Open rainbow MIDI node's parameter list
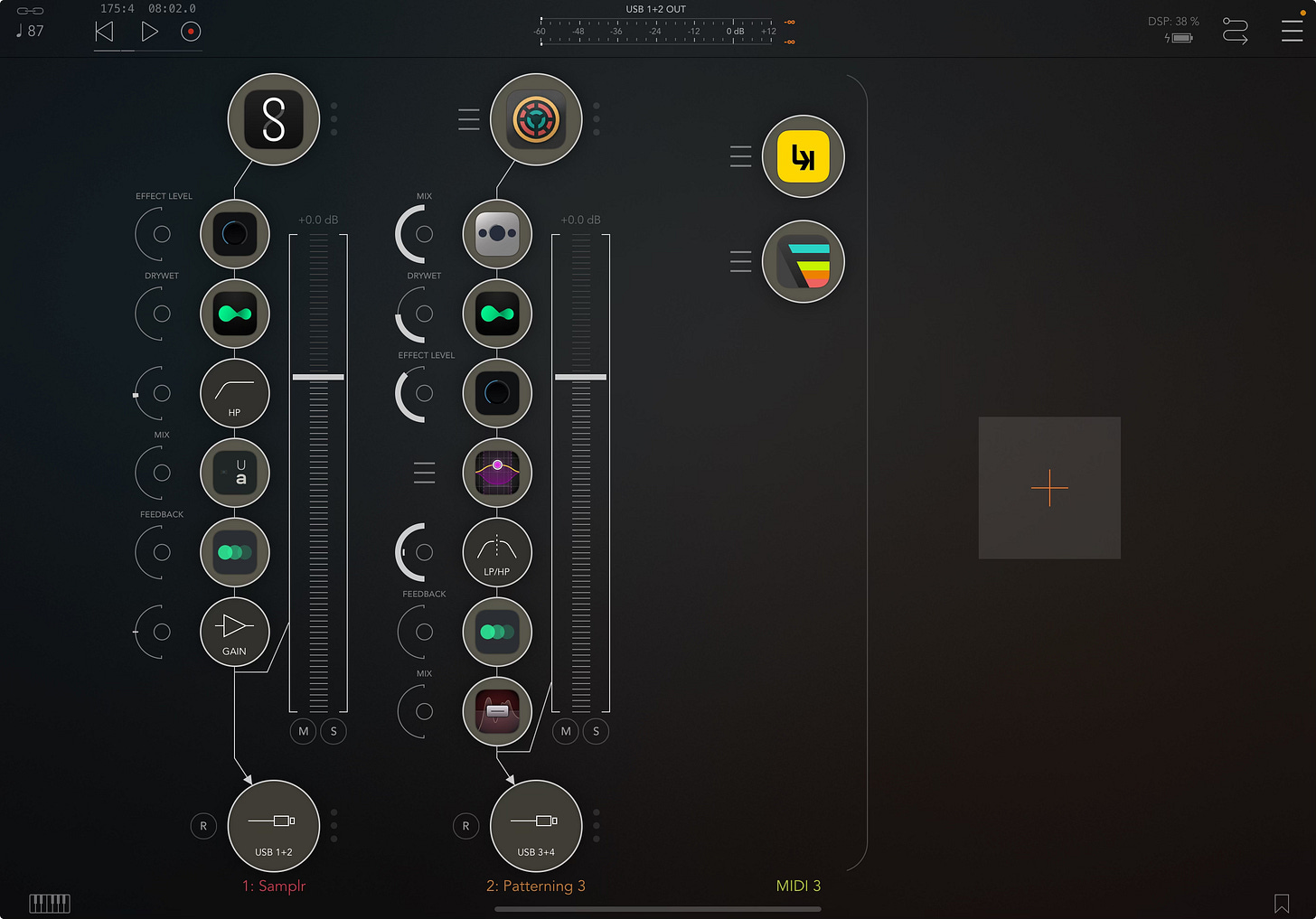1316x919 pixels. [x=740, y=261]
